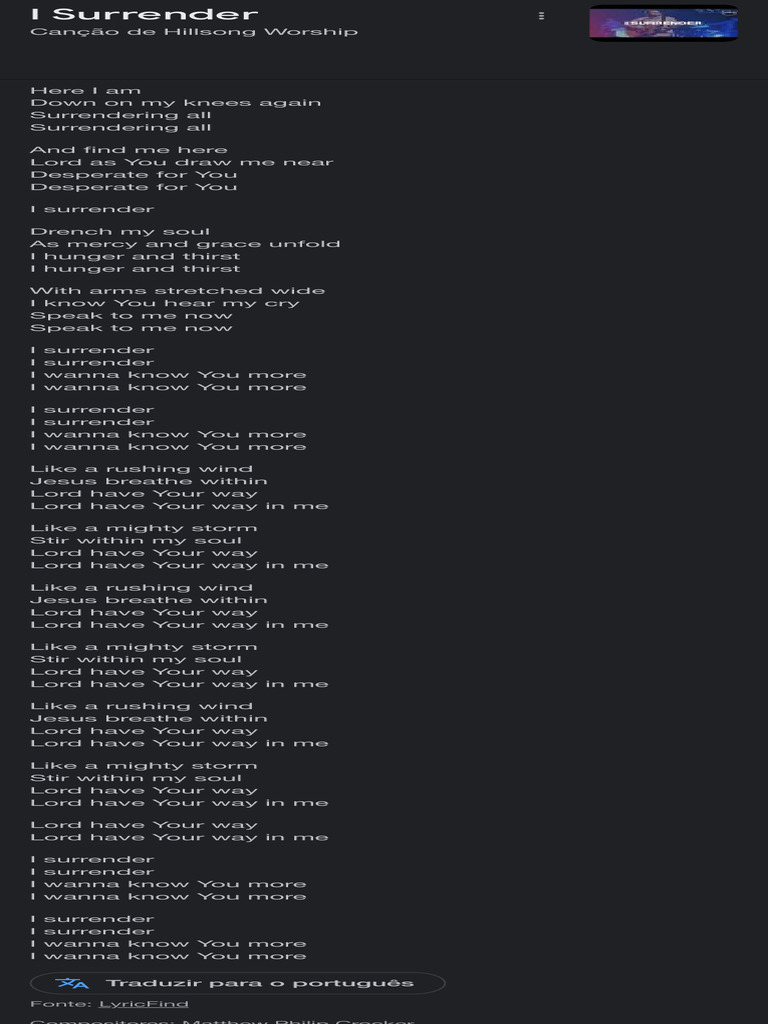Open the LyricFind source link

[144, 1004]
